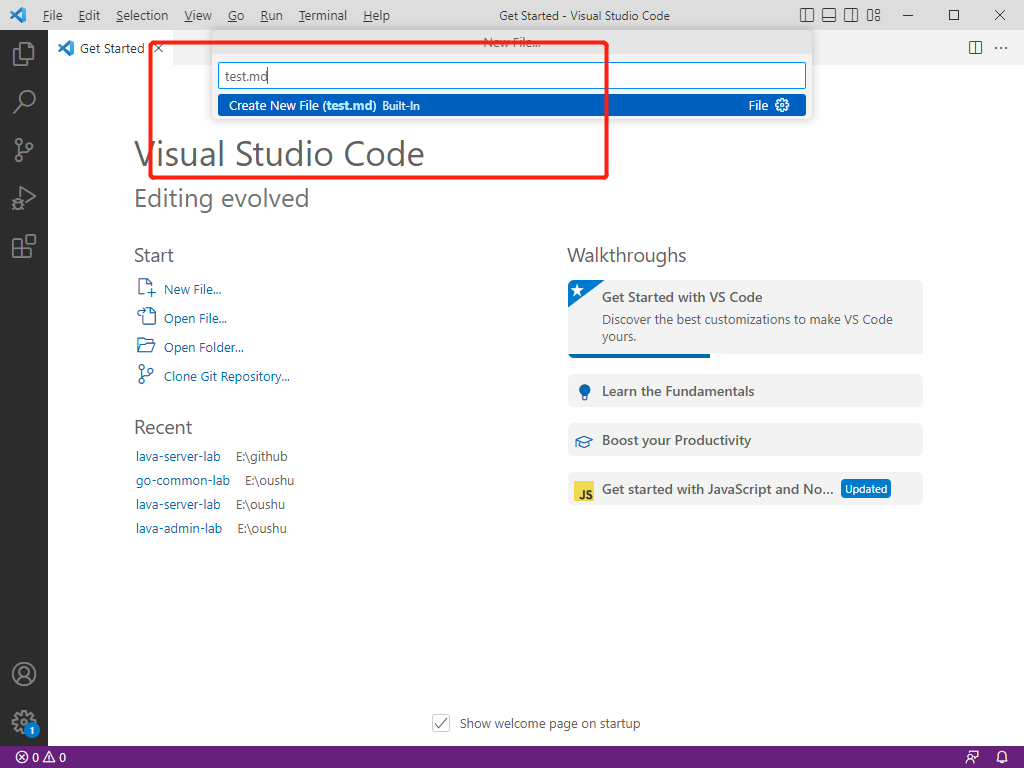1024x768 pixels.
Task: Open feedback icon in status bar
Action: click(x=972, y=758)
